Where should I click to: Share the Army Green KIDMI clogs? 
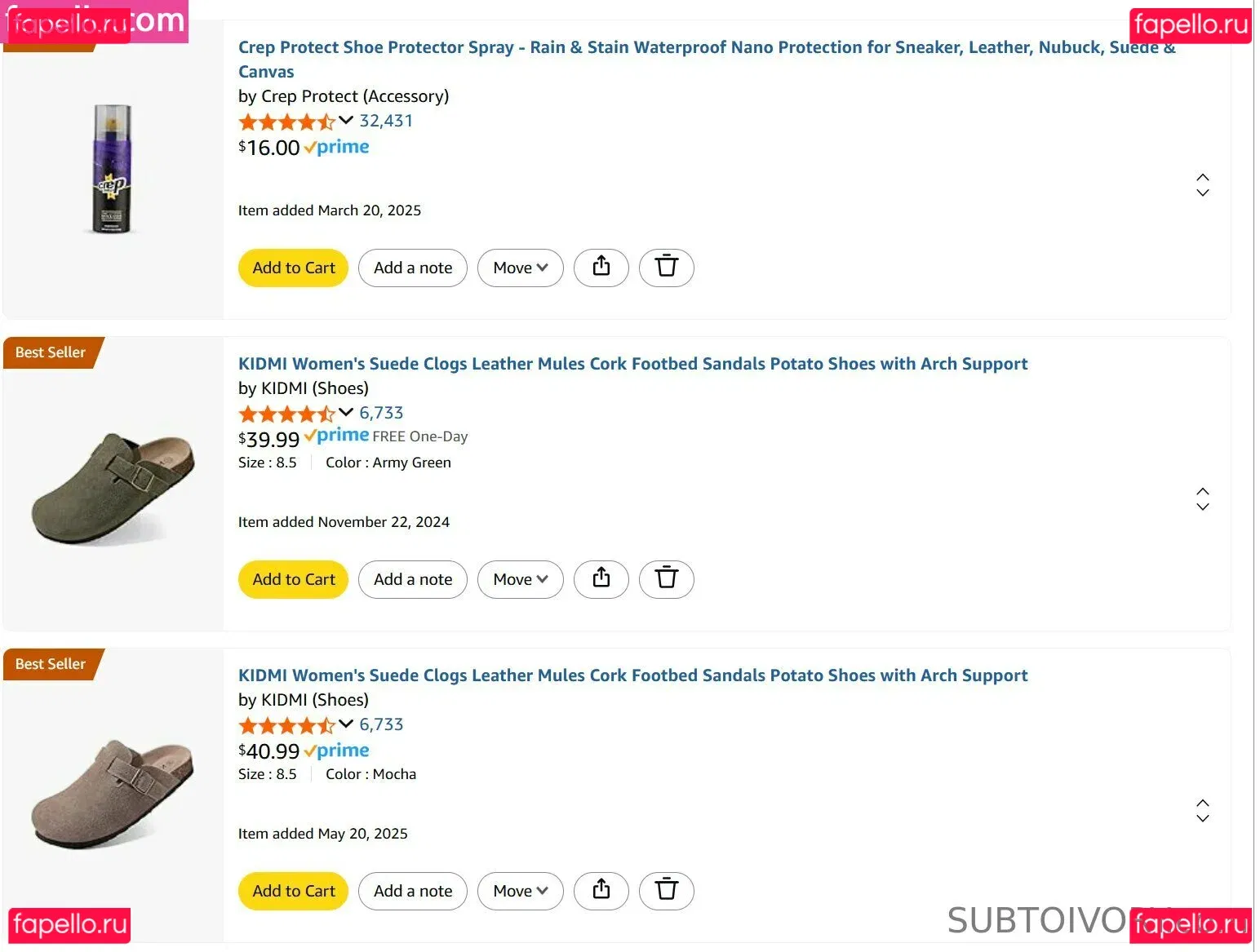[x=601, y=578]
